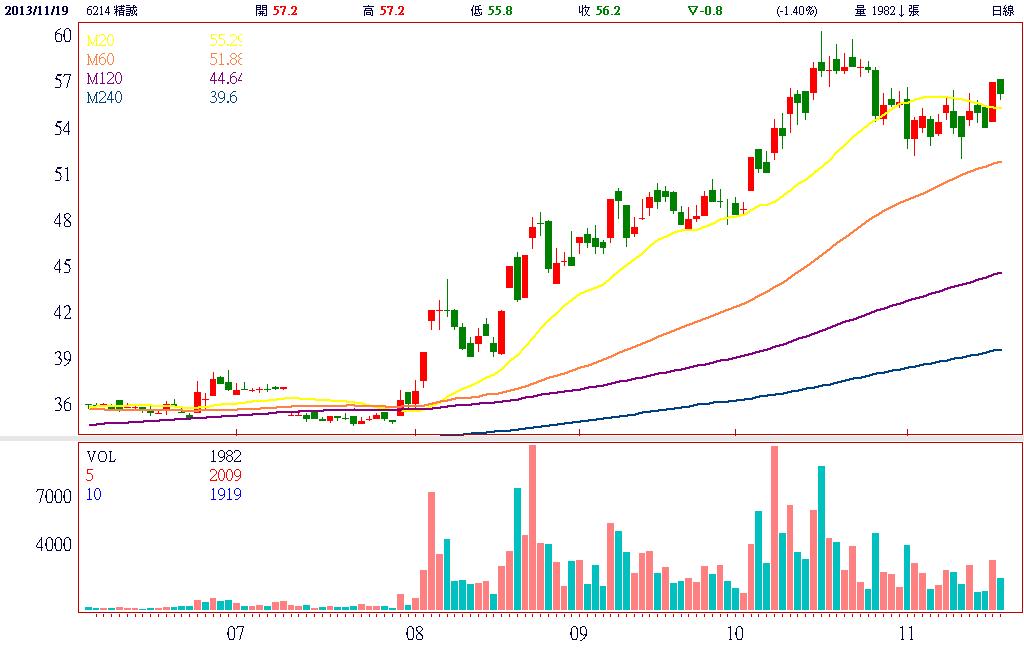Jump to the 10 month marker
Viewport: 1024px width, 662px height.
click(x=734, y=634)
